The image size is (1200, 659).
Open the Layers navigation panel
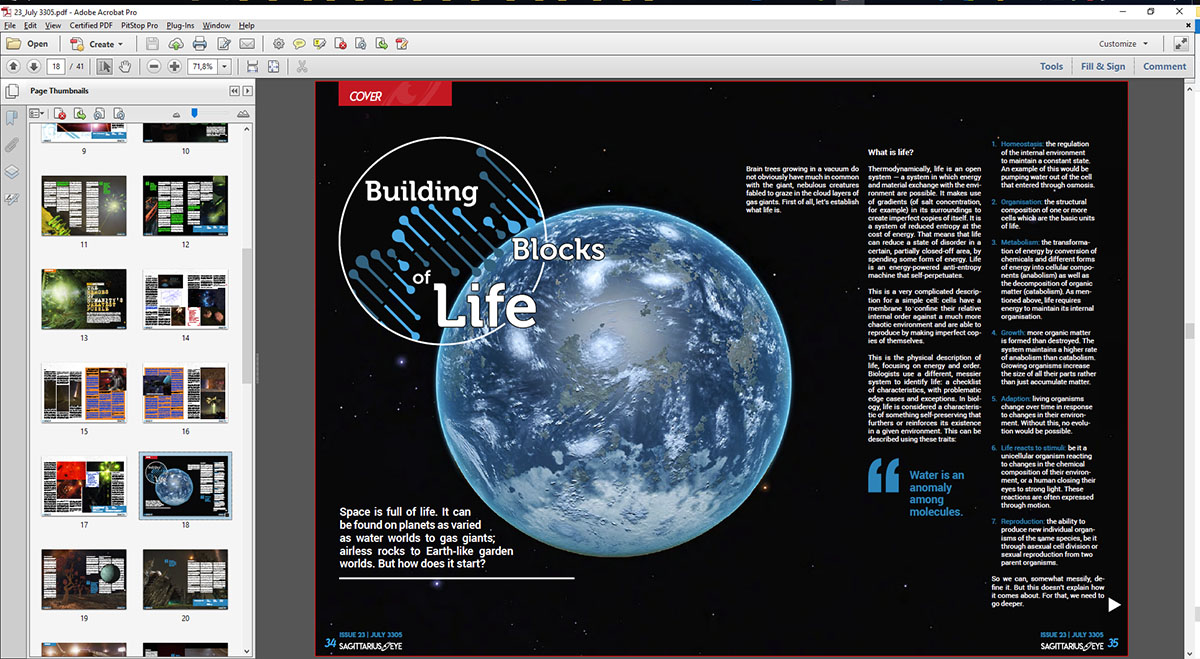click(x=11, y=172)
